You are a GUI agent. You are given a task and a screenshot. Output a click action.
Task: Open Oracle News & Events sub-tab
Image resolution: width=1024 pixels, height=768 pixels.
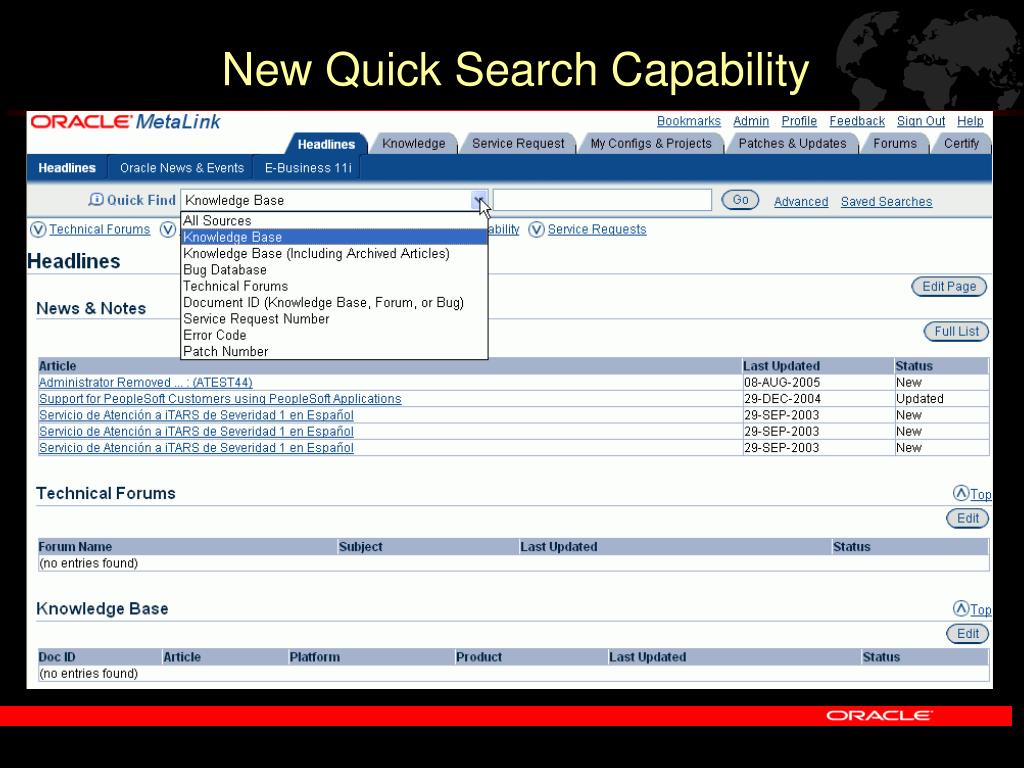(182, 168)
